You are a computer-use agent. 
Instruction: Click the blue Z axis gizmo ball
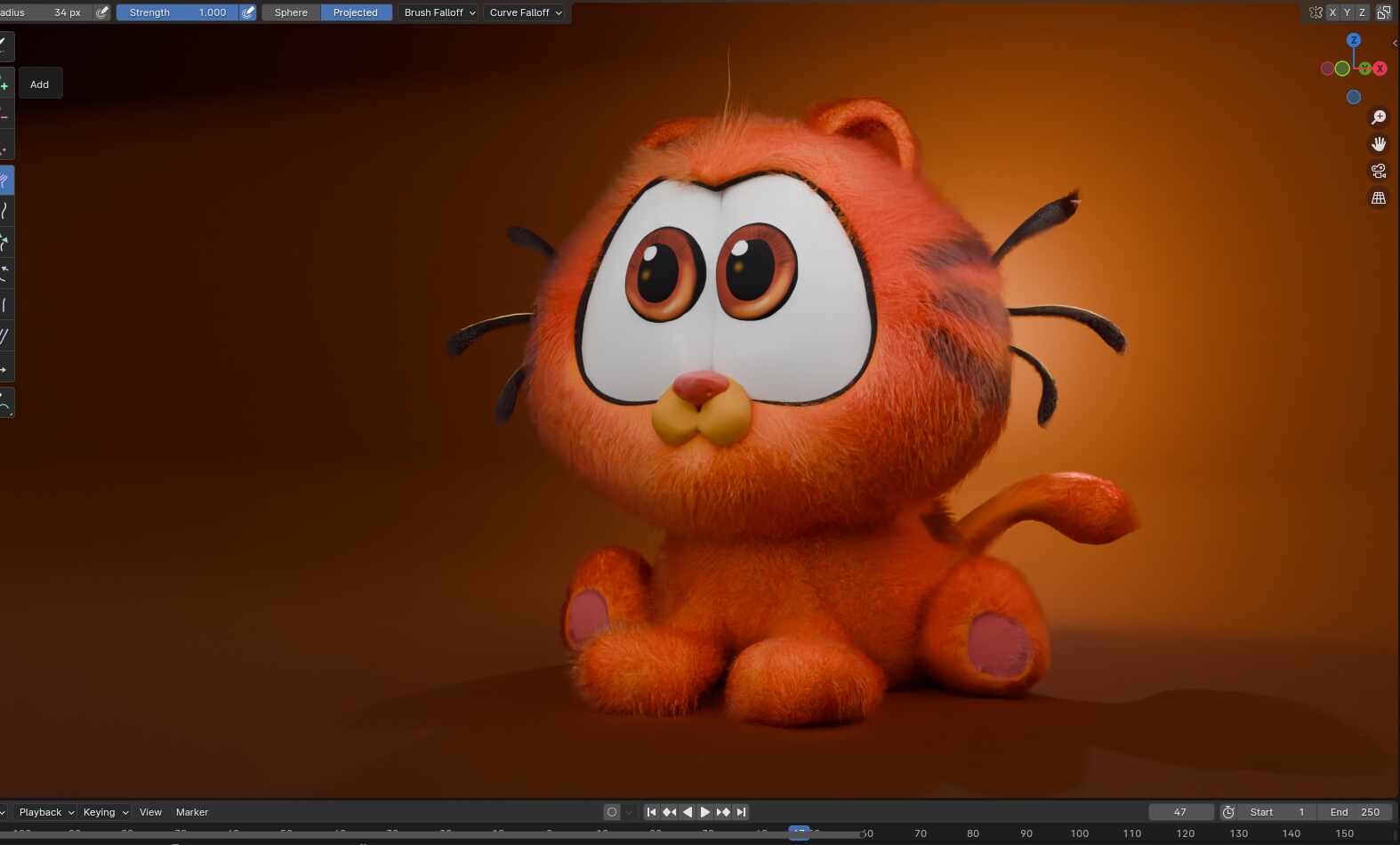pos(1354,40)
